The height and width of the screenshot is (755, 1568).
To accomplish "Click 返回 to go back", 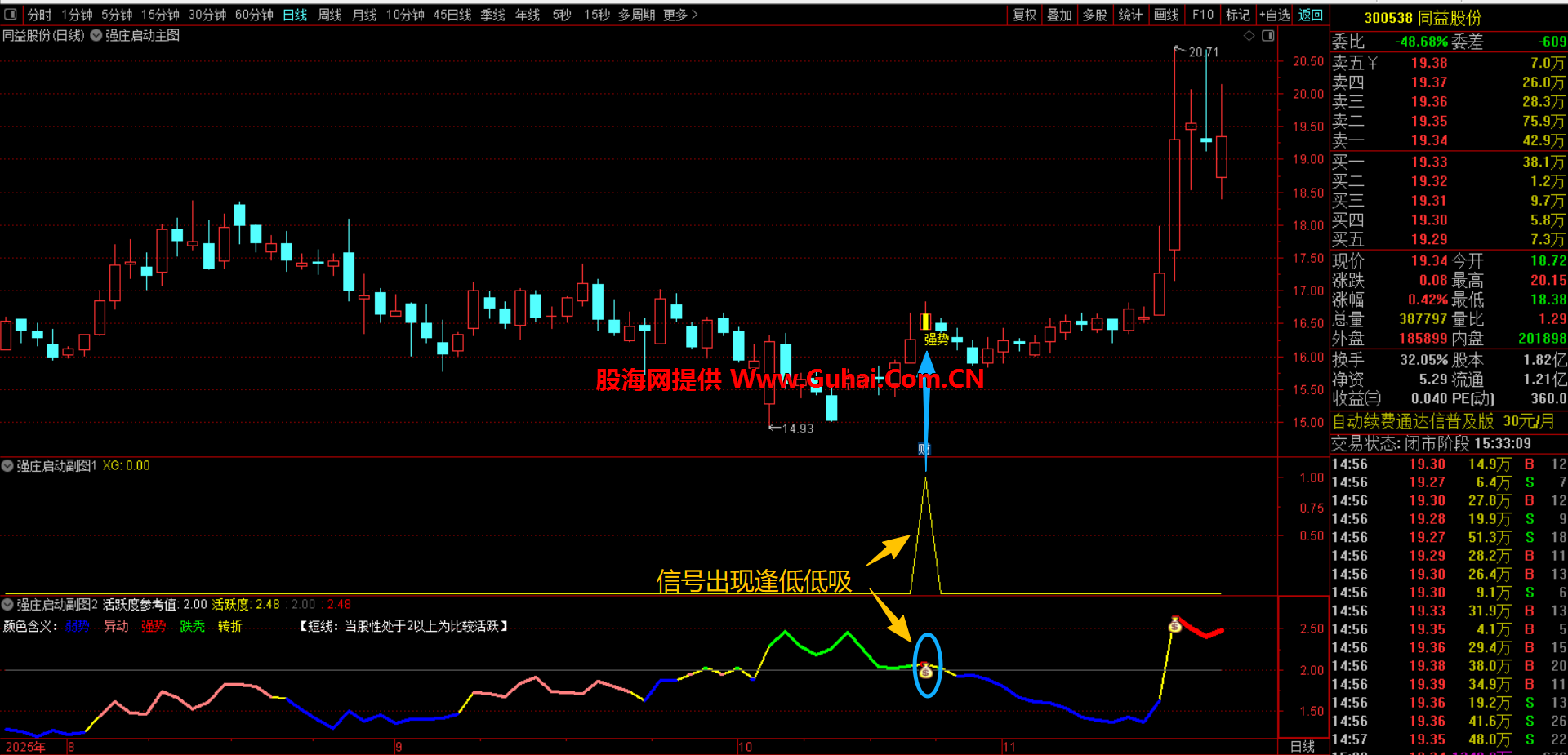I will tap(1311, 15).
